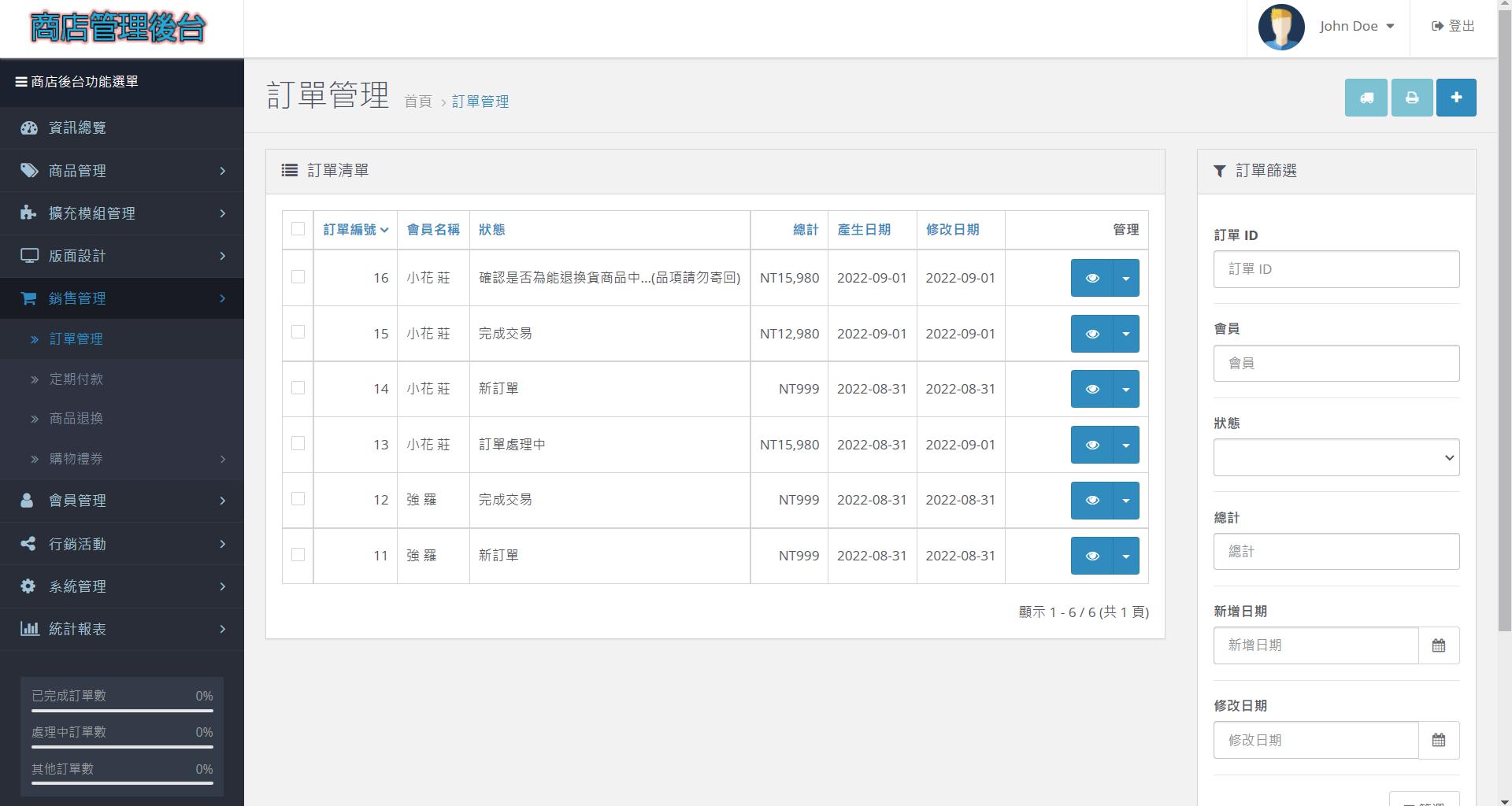Expand 行銷活動 menu

click(x=122, y=544)
